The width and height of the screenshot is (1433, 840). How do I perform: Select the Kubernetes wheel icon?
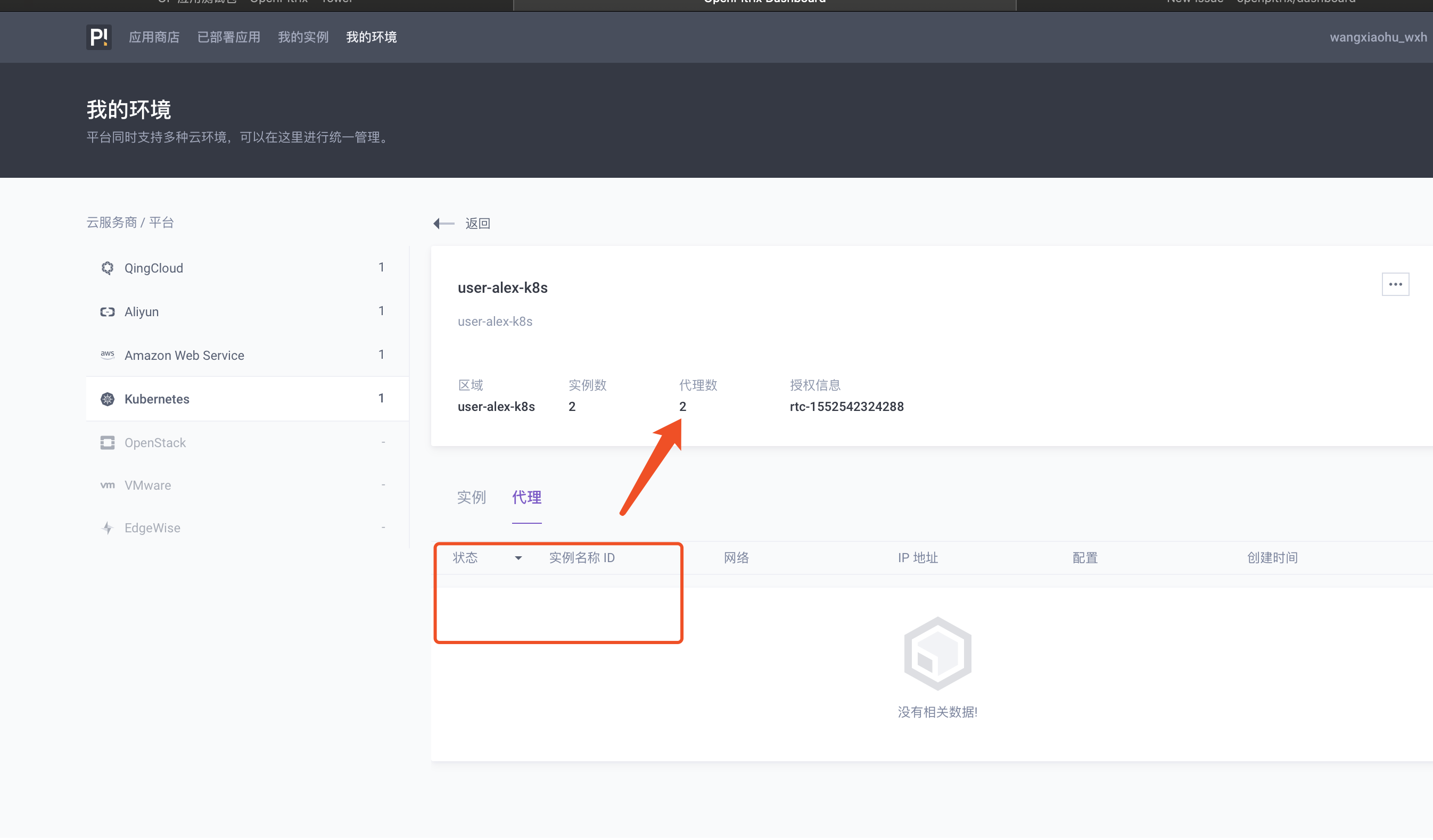[x=108, y=399]
